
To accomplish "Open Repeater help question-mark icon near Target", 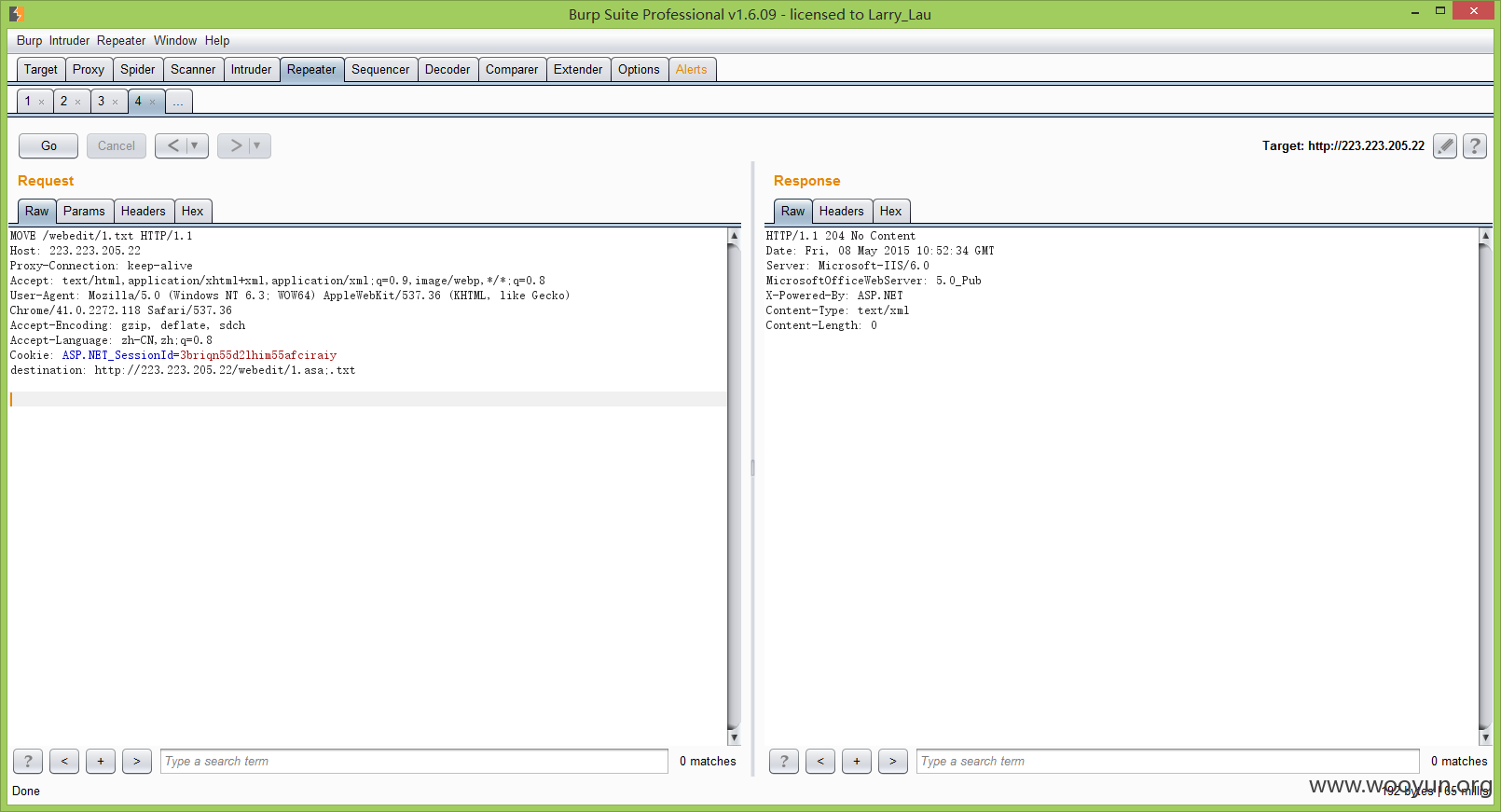I will tap(1475, 146).
